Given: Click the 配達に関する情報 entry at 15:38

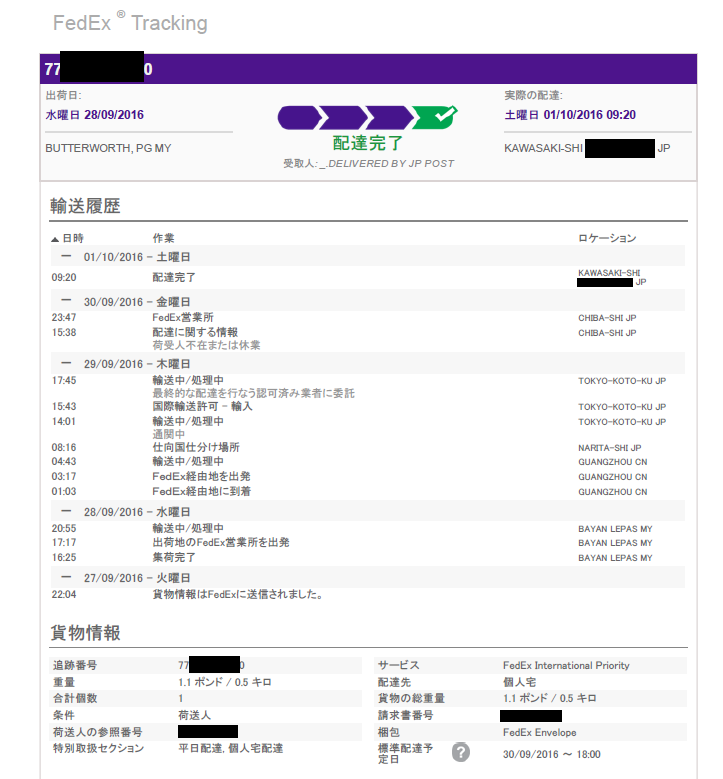Looking at the screenshot, I should tap(195, 332).
